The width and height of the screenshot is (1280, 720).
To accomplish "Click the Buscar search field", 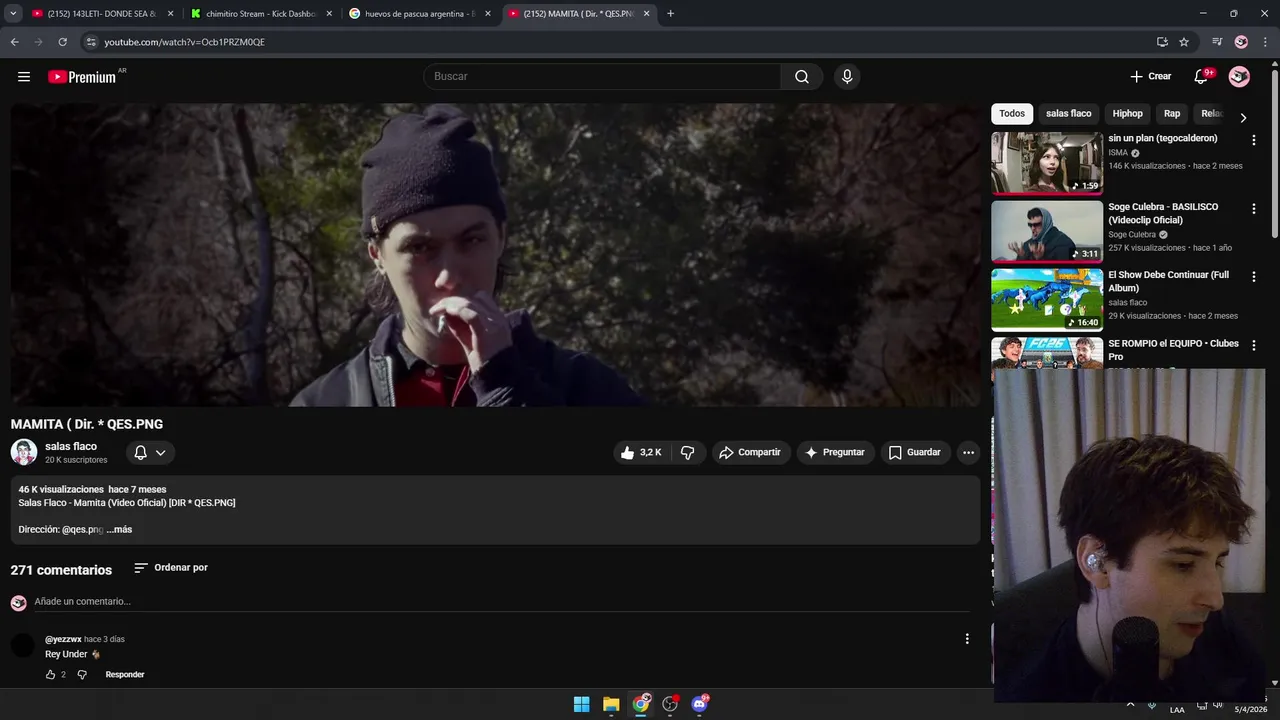I will (x=602, y=77).
